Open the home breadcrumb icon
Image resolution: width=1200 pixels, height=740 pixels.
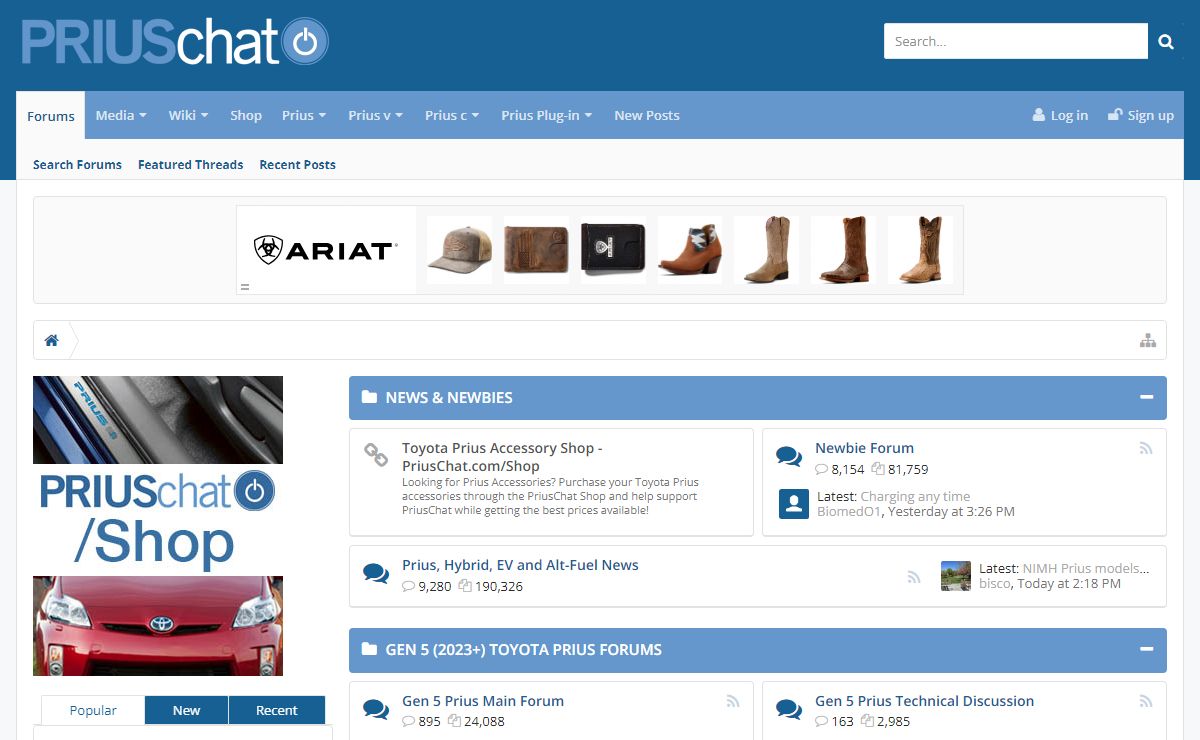(51, 340)
